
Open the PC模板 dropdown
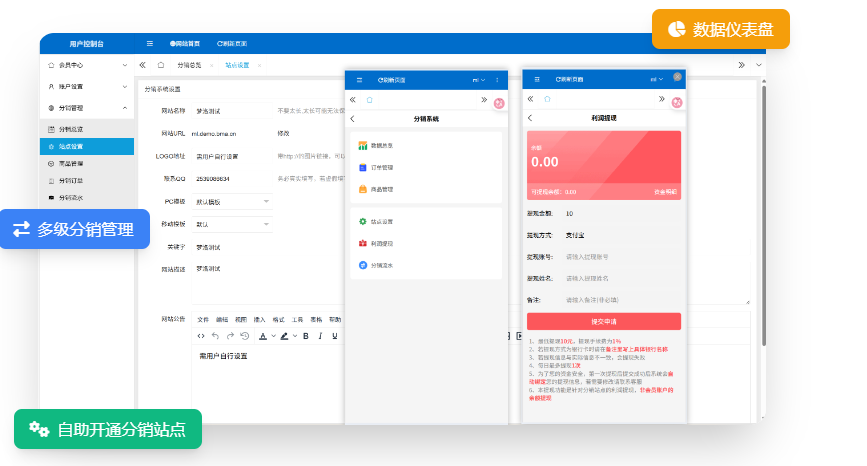232,201
